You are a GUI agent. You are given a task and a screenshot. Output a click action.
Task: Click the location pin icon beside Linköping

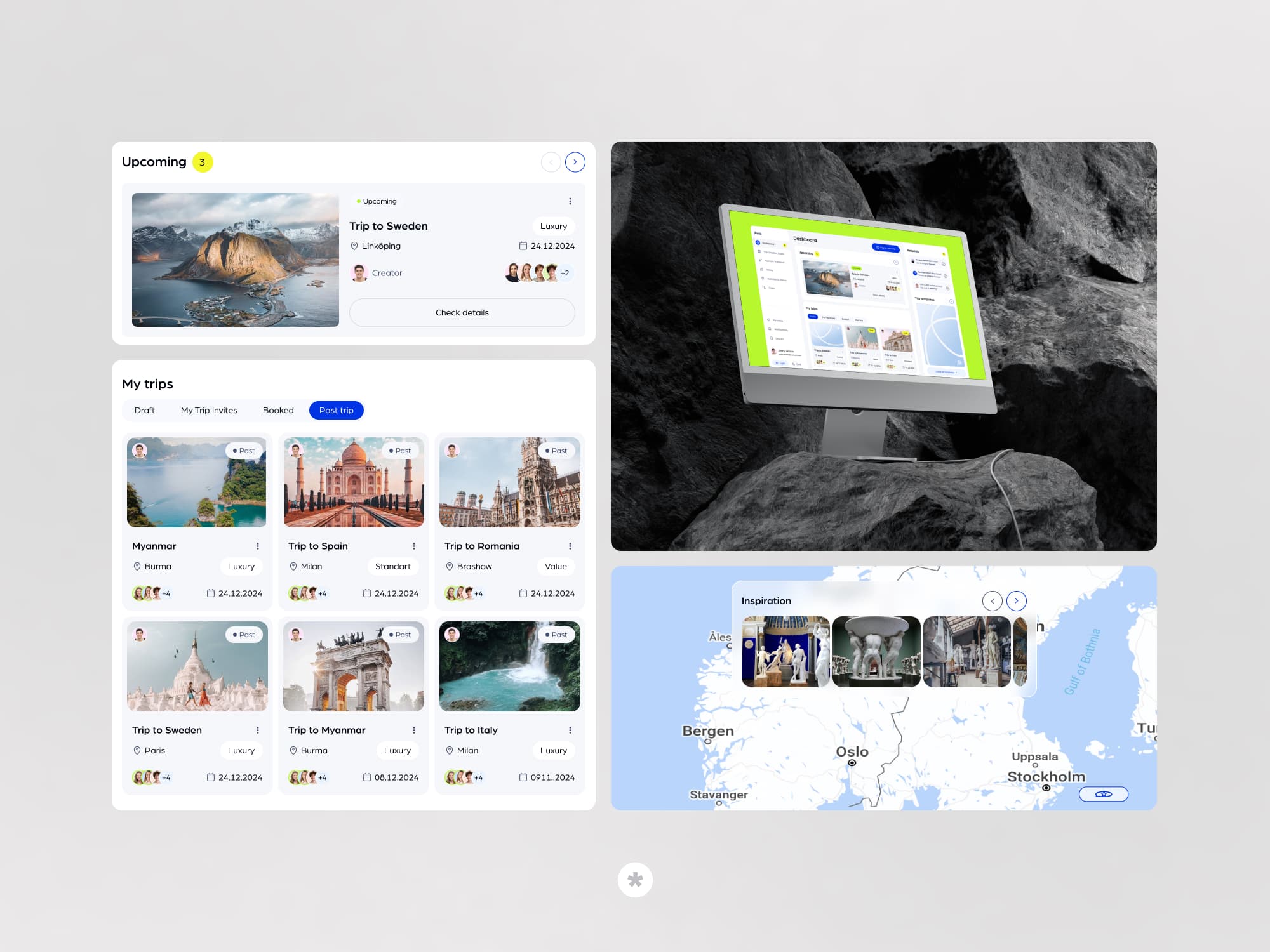point(355,246)
